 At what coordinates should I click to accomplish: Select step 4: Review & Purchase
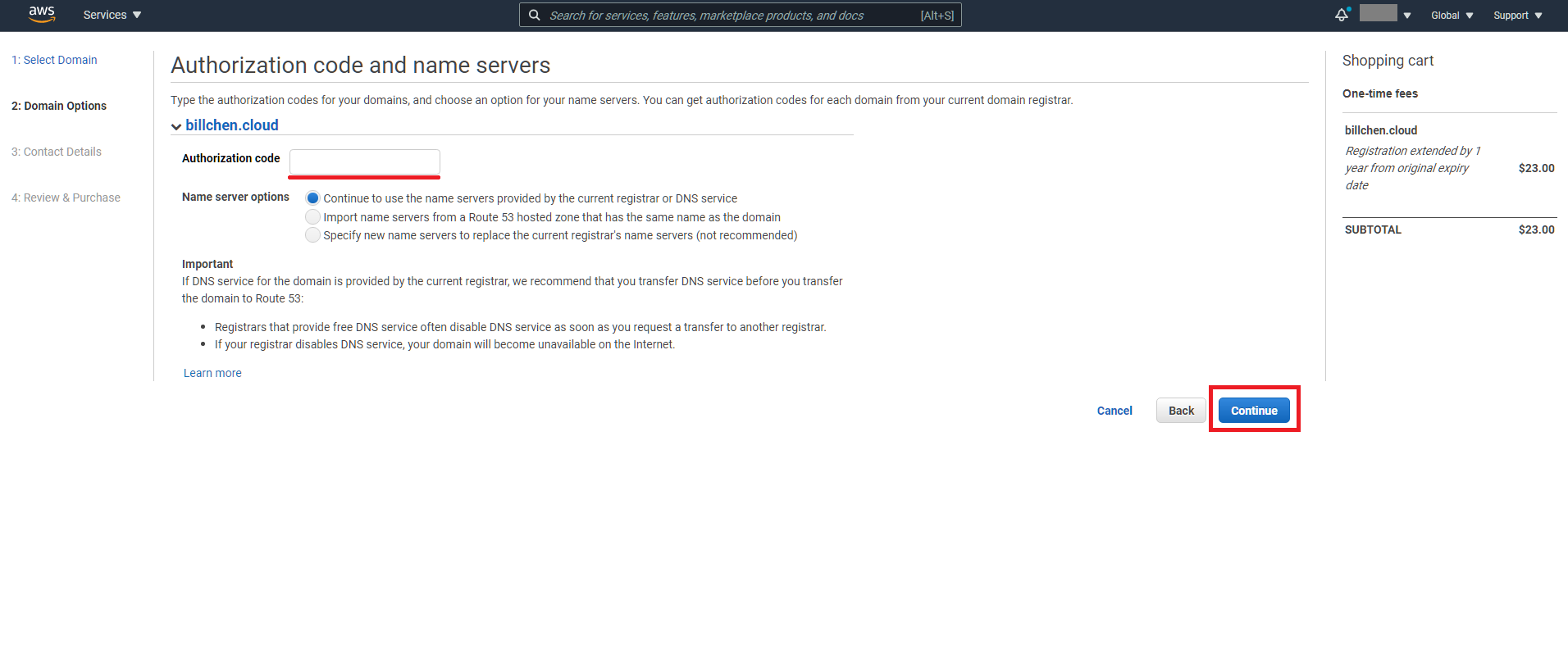click(x=66, y=198)
